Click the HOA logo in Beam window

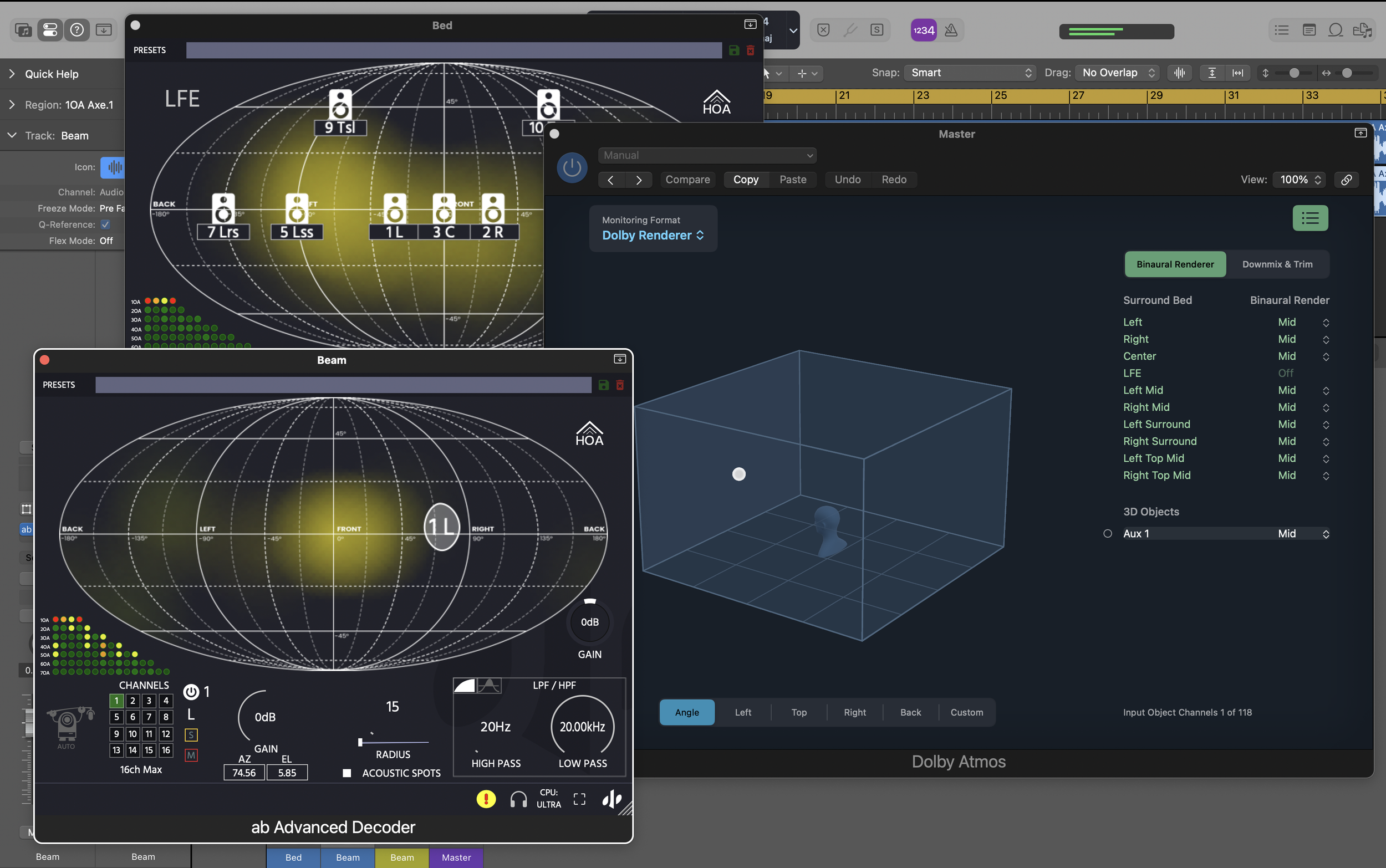589,434
